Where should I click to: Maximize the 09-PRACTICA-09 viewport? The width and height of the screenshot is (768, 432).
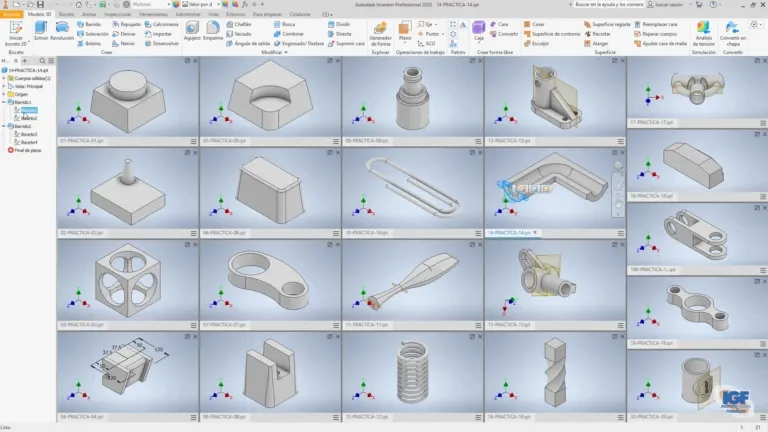[472, 61]
